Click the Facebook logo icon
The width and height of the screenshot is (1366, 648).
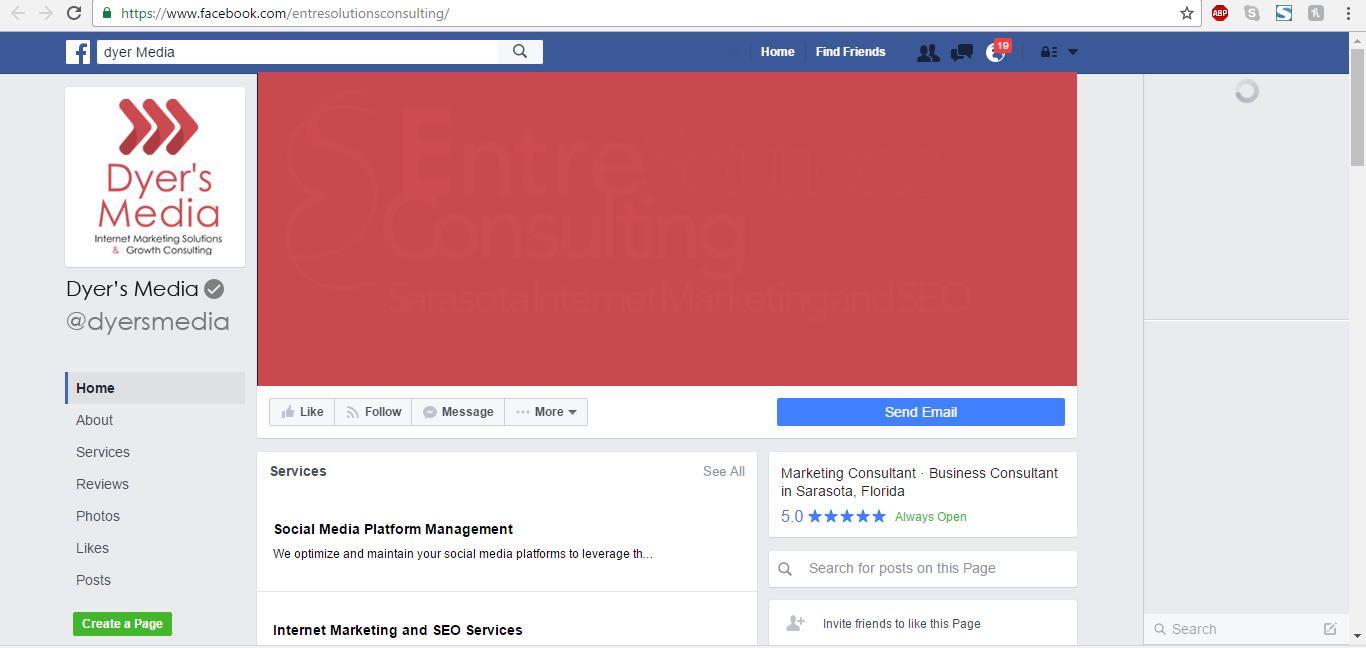[78, 52]
